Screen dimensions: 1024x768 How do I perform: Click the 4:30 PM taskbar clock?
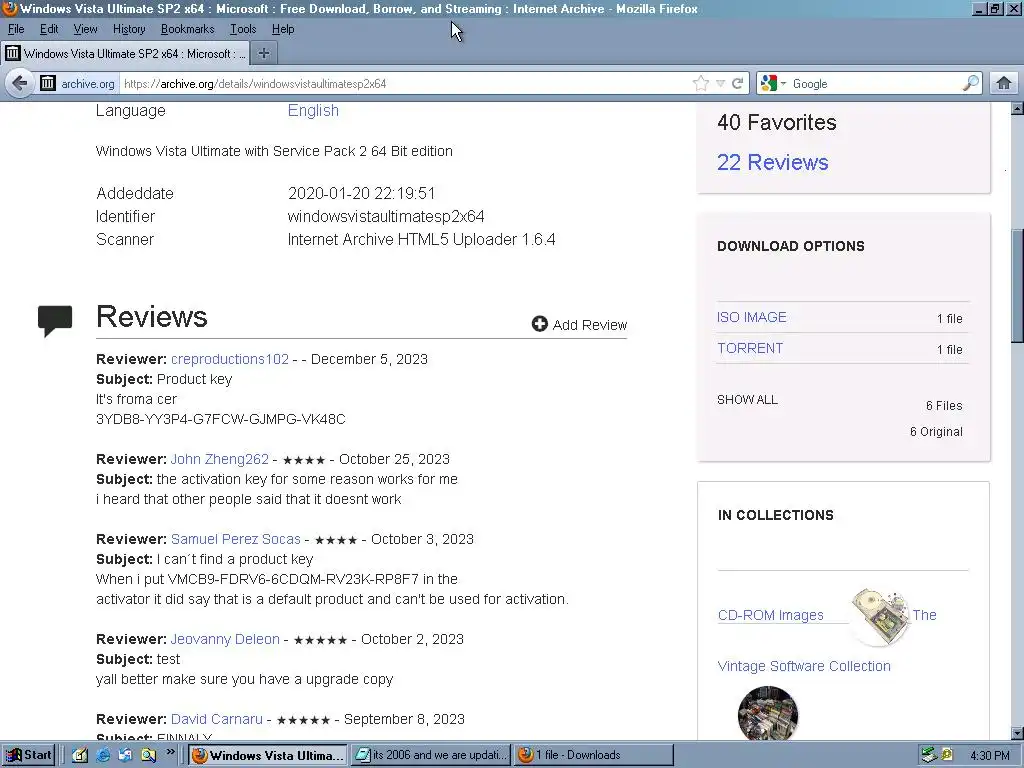pyautogui.click(x=990, y=756)
